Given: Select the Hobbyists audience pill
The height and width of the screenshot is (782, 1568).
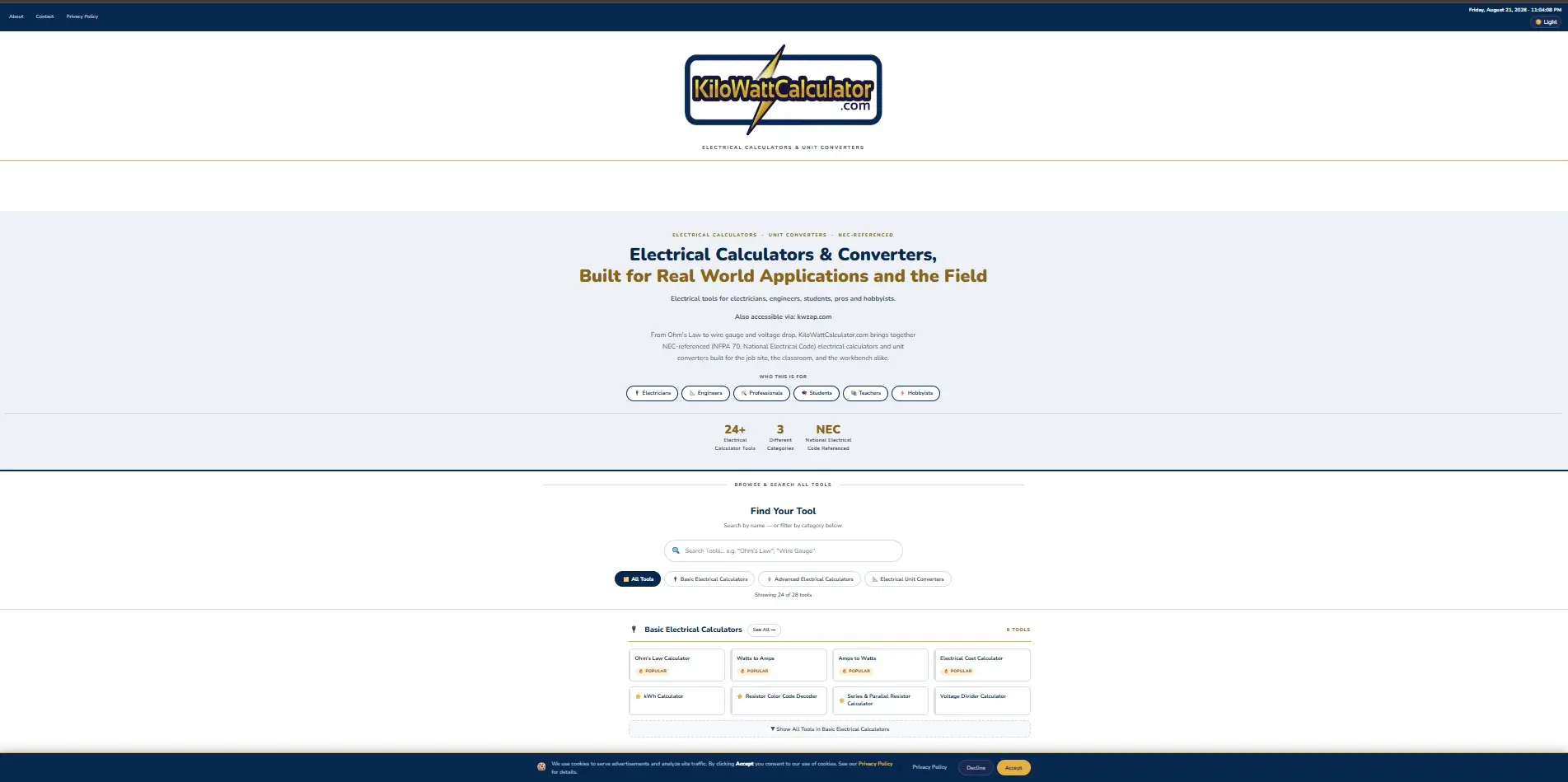Looking at the screenshot, I should [x=915, y=393].
